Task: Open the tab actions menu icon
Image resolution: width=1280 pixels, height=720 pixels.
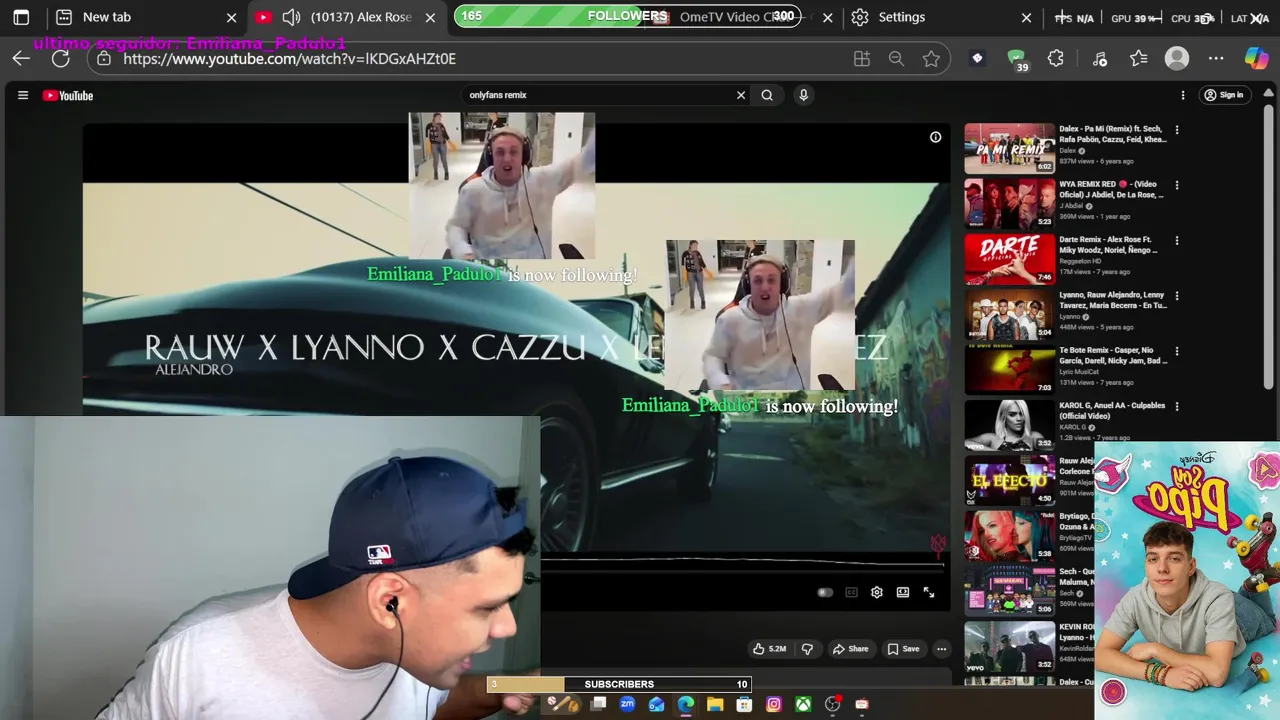Action: pos(21,17)
